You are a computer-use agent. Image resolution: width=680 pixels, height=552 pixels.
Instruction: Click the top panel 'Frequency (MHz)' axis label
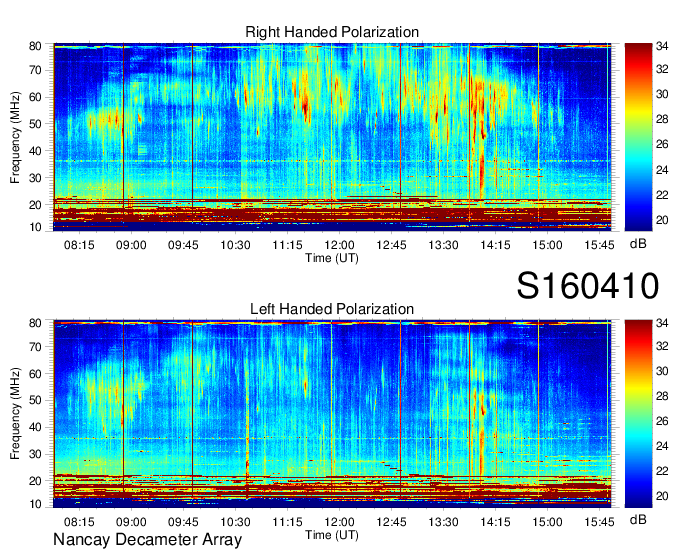pos(15,137)
